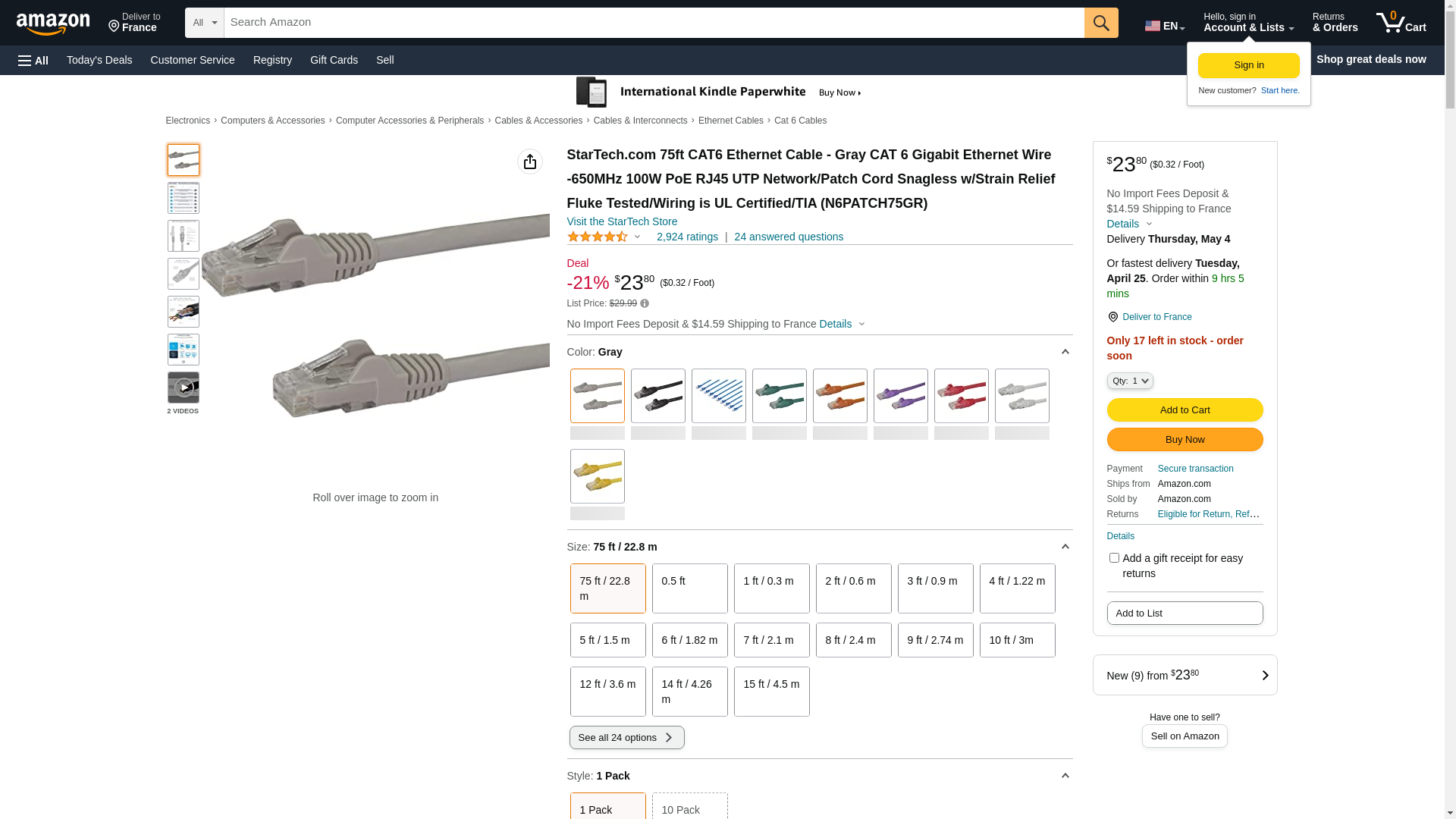The height and width of the screenshot is (819, 1456).
Task: Go to Customer Service menu item
Action: (x=193, y=60)
